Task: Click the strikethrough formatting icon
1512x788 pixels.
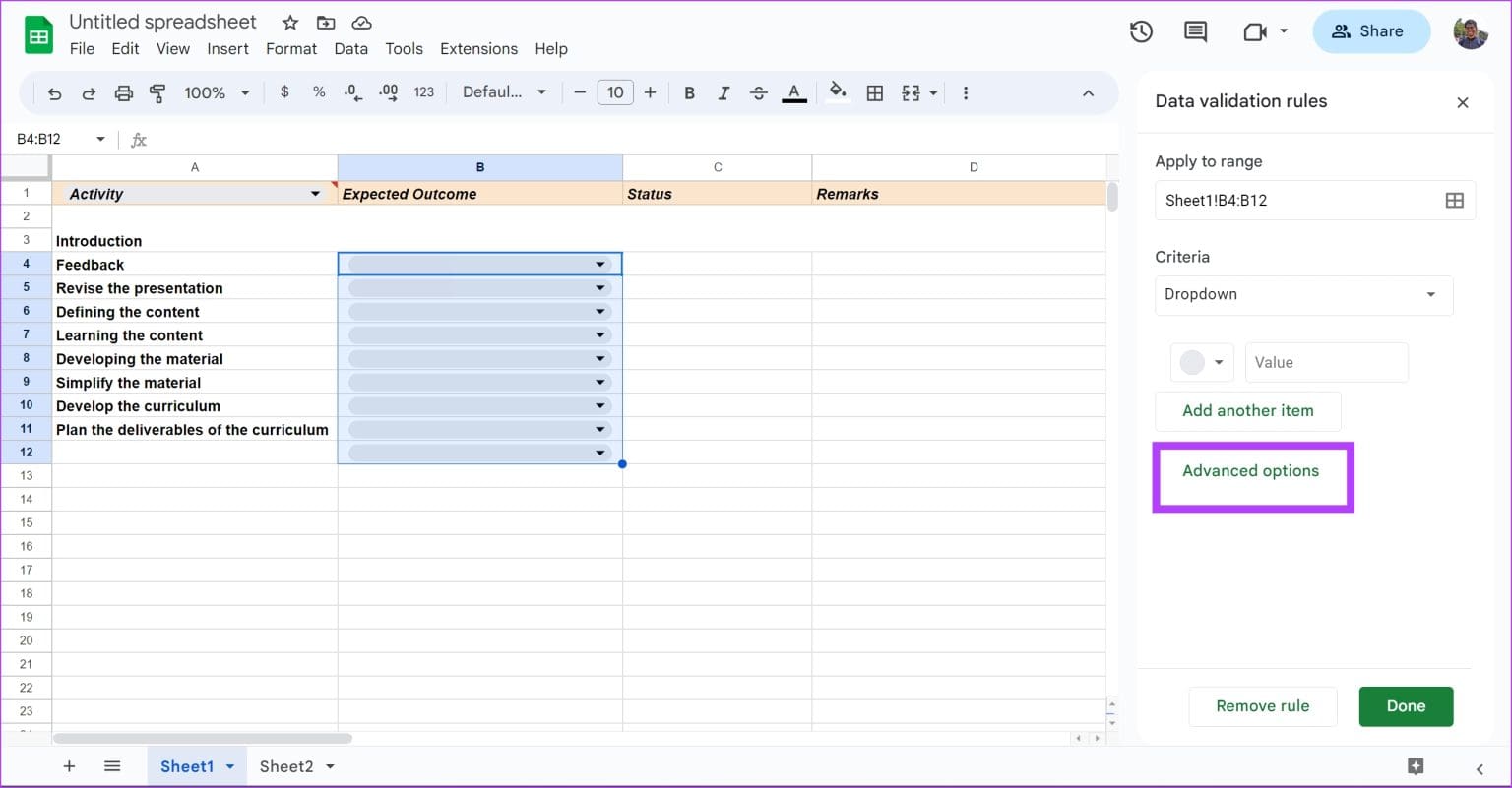Action: click(759, 91)
